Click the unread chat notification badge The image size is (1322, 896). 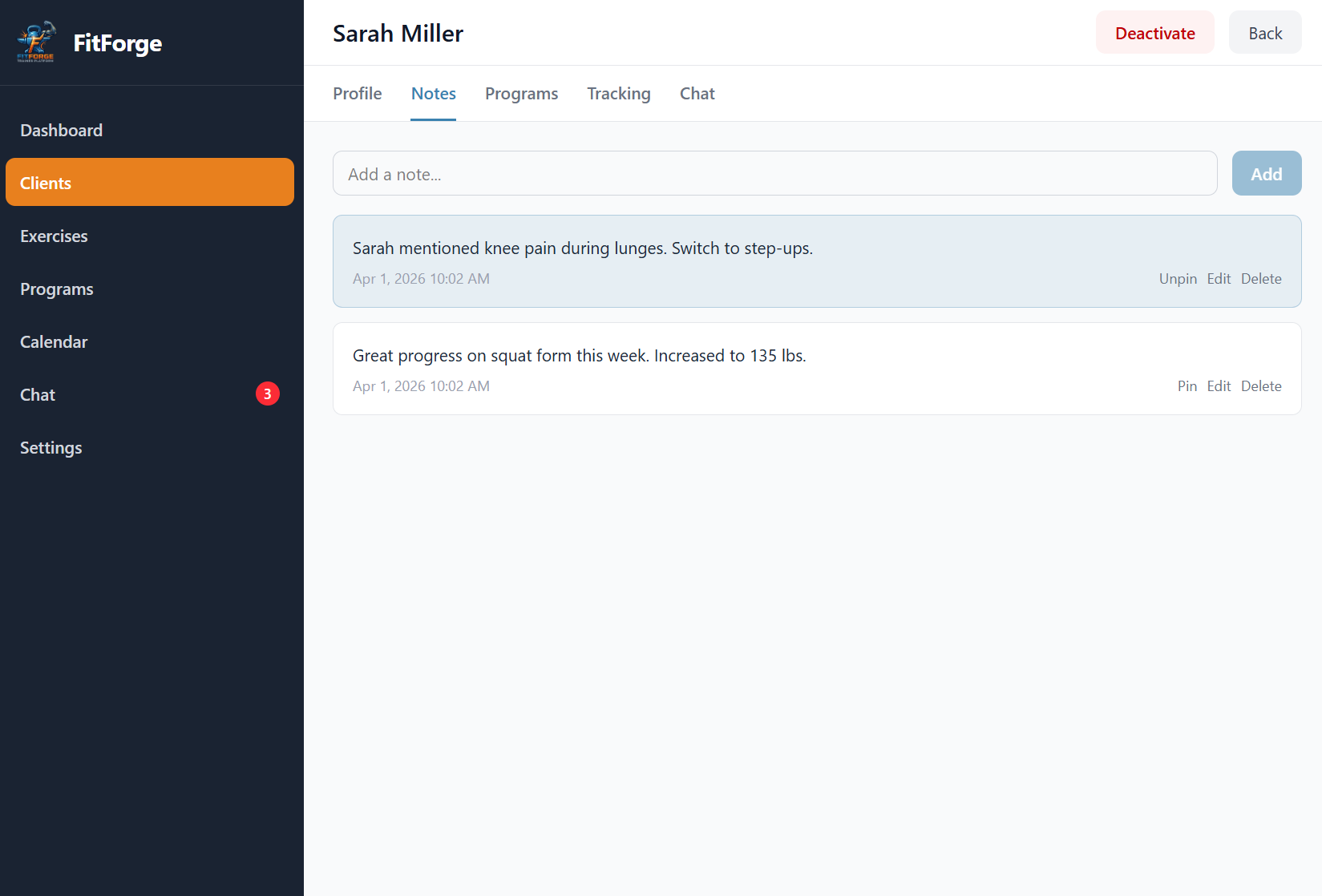tap(267, 394)
